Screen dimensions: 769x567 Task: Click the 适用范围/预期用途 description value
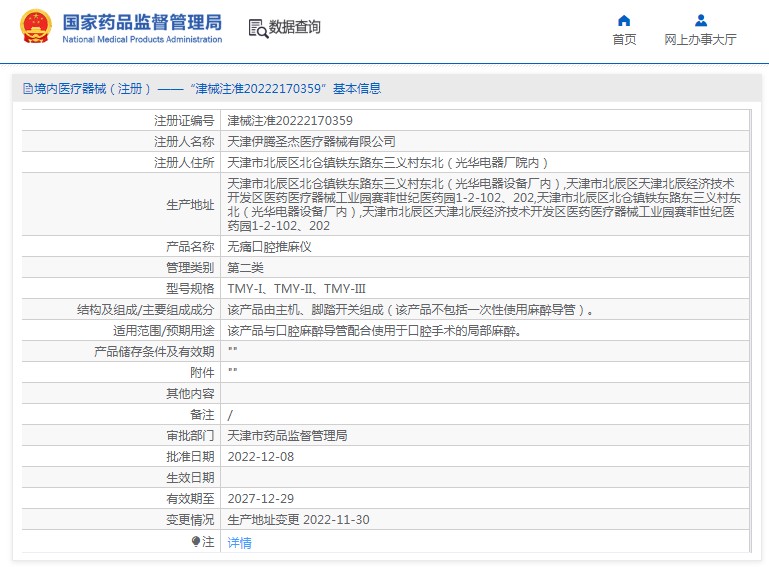click(x=374, y=331)
